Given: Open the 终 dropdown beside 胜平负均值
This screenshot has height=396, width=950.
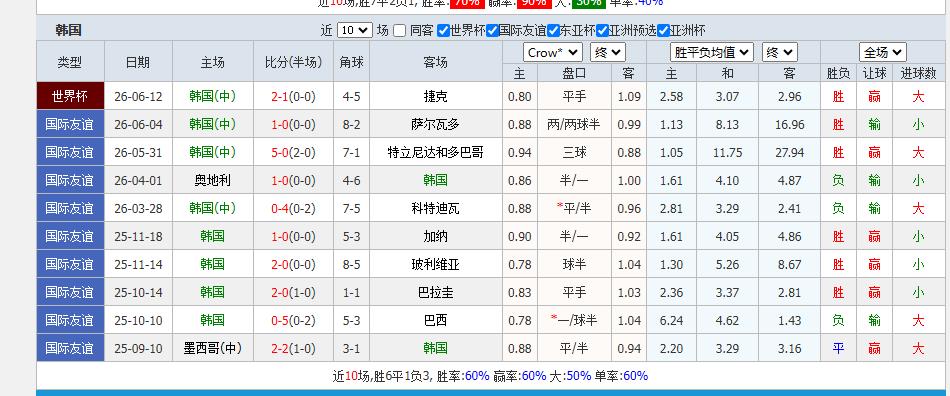Looking at the screenshot, I should [780, 53].
